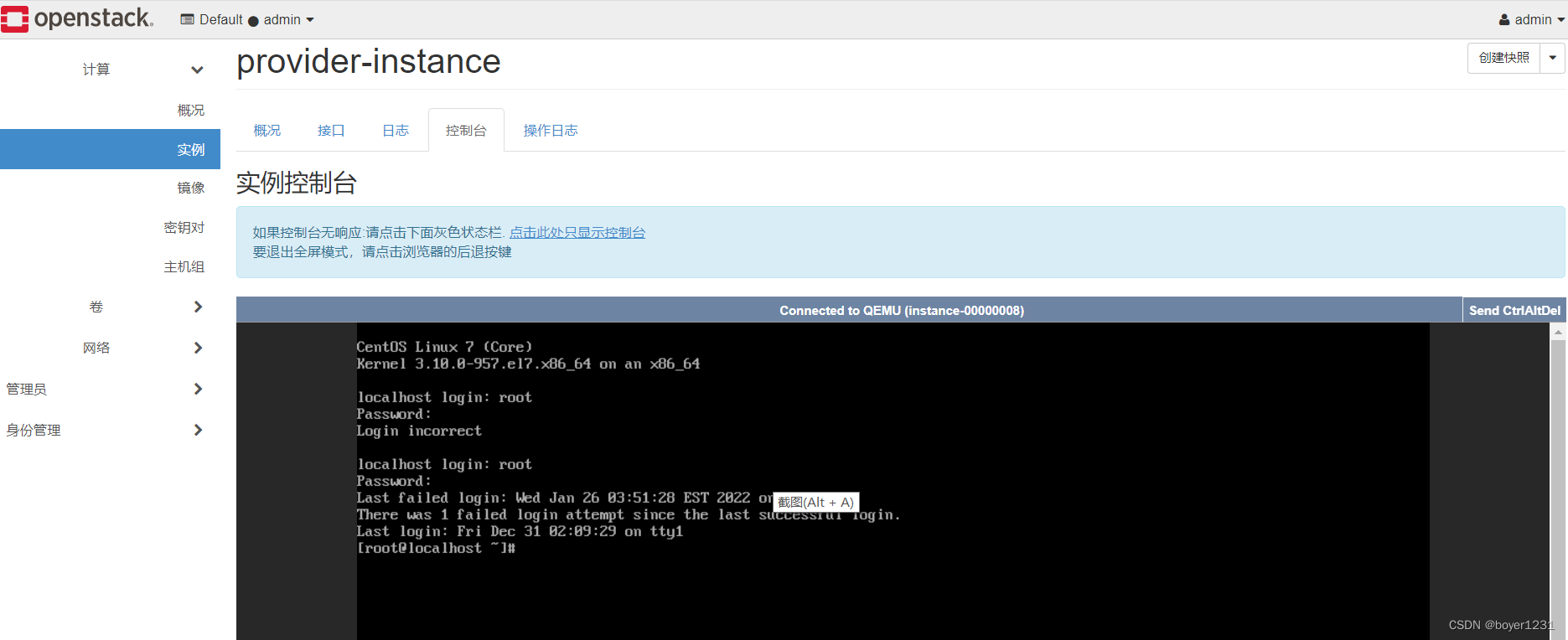Switch to the 操作日志 tab
This screenshot has height=640, width=1568.
pyautogui.click(x=551, y=130)
